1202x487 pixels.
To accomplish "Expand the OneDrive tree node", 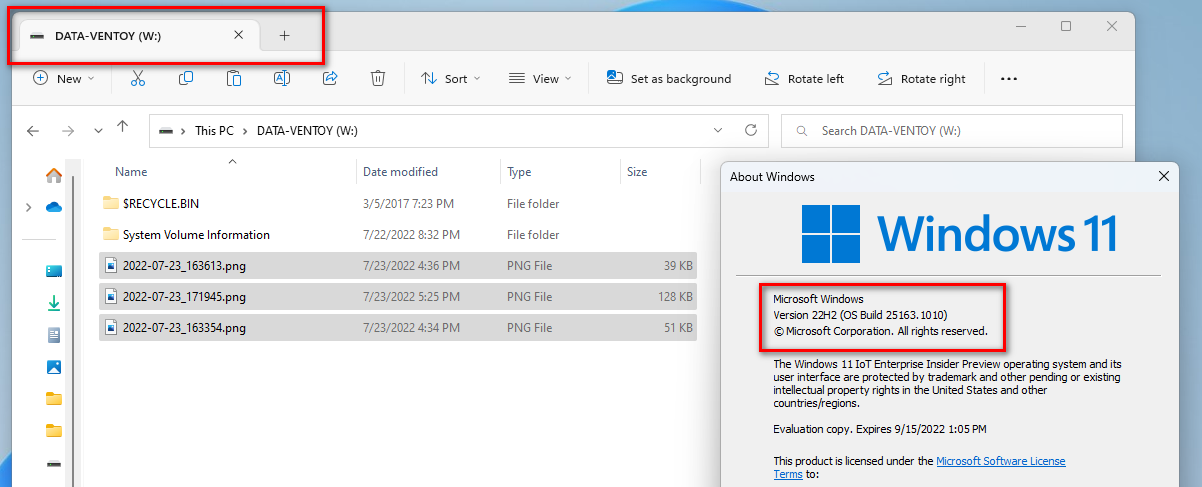I will point(27,207).
